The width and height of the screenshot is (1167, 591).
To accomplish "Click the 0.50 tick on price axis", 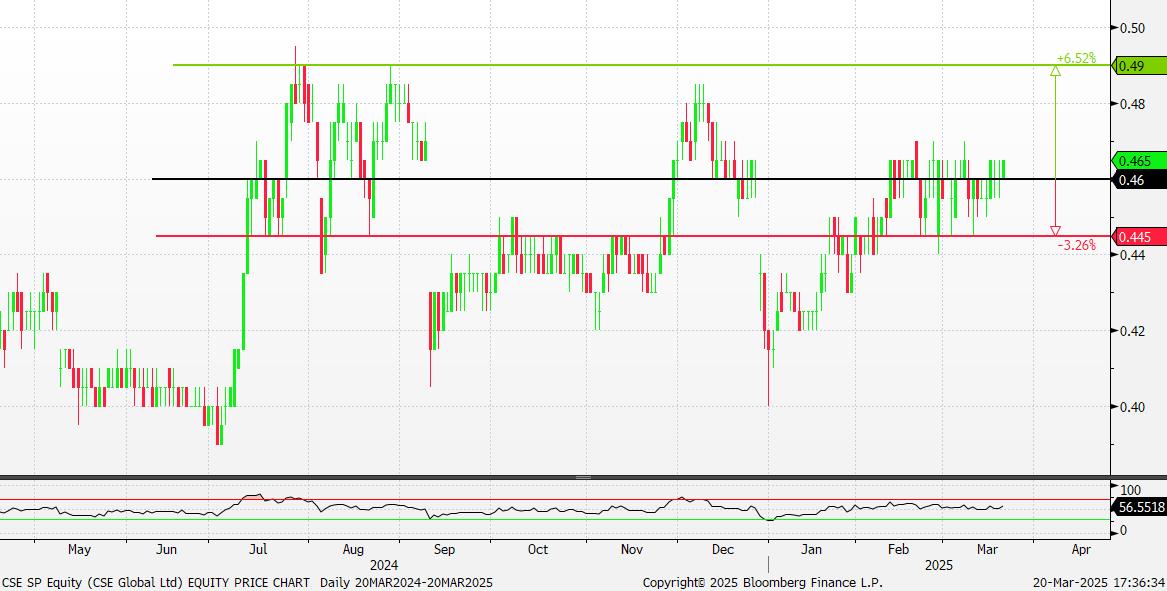I will [1131, 28].
